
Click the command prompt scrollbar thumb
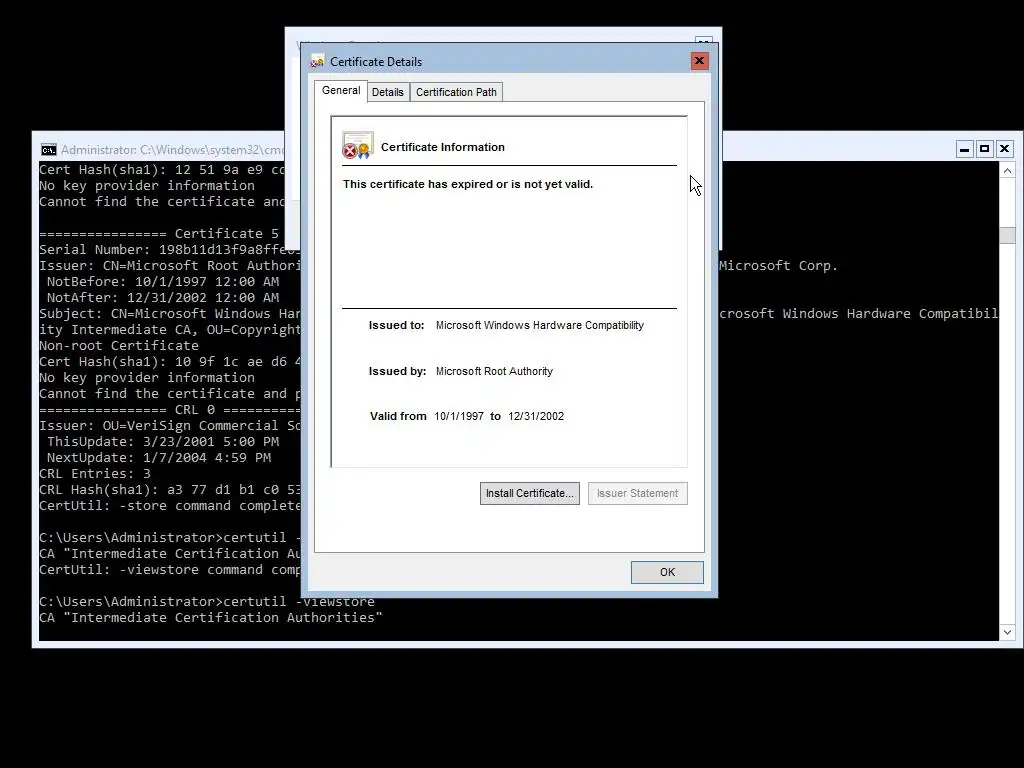(1007, 235)
